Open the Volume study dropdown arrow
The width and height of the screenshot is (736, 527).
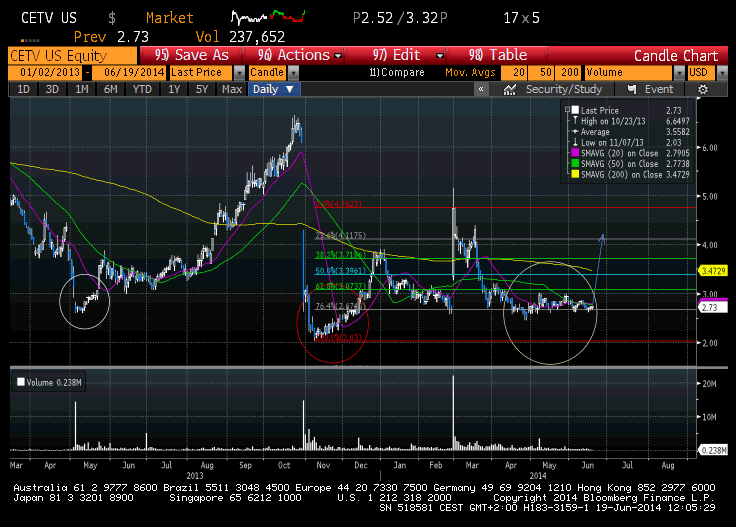679,73
